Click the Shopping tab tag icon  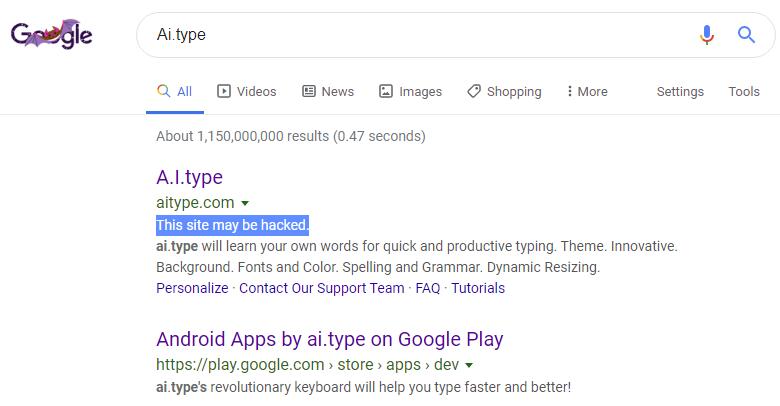click(474, 91)
